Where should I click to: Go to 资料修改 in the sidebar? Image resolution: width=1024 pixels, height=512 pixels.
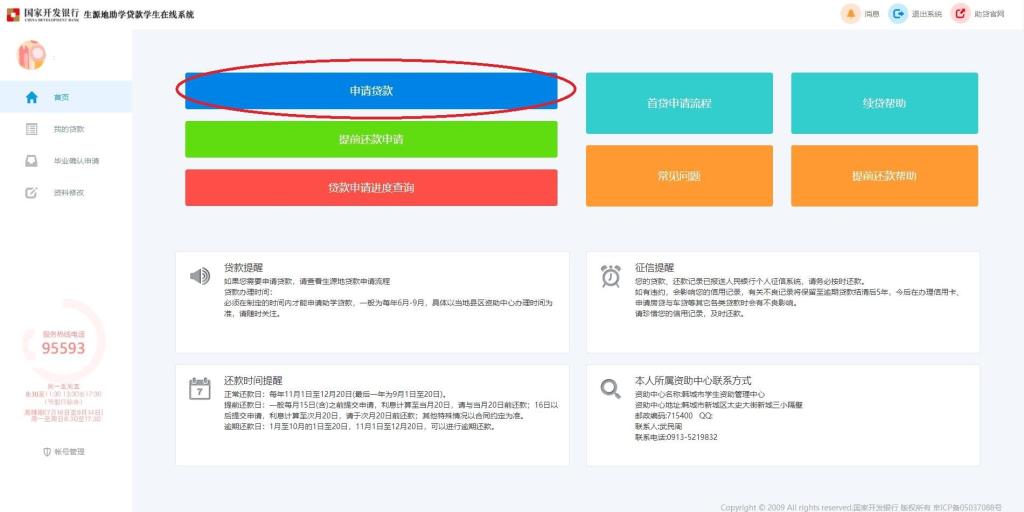tap(68, 192)
